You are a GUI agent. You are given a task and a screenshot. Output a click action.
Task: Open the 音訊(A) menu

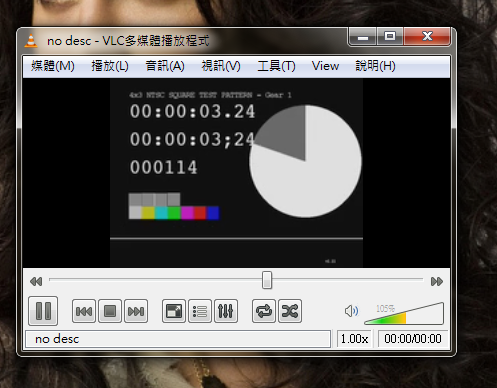(x=165, y=66)
